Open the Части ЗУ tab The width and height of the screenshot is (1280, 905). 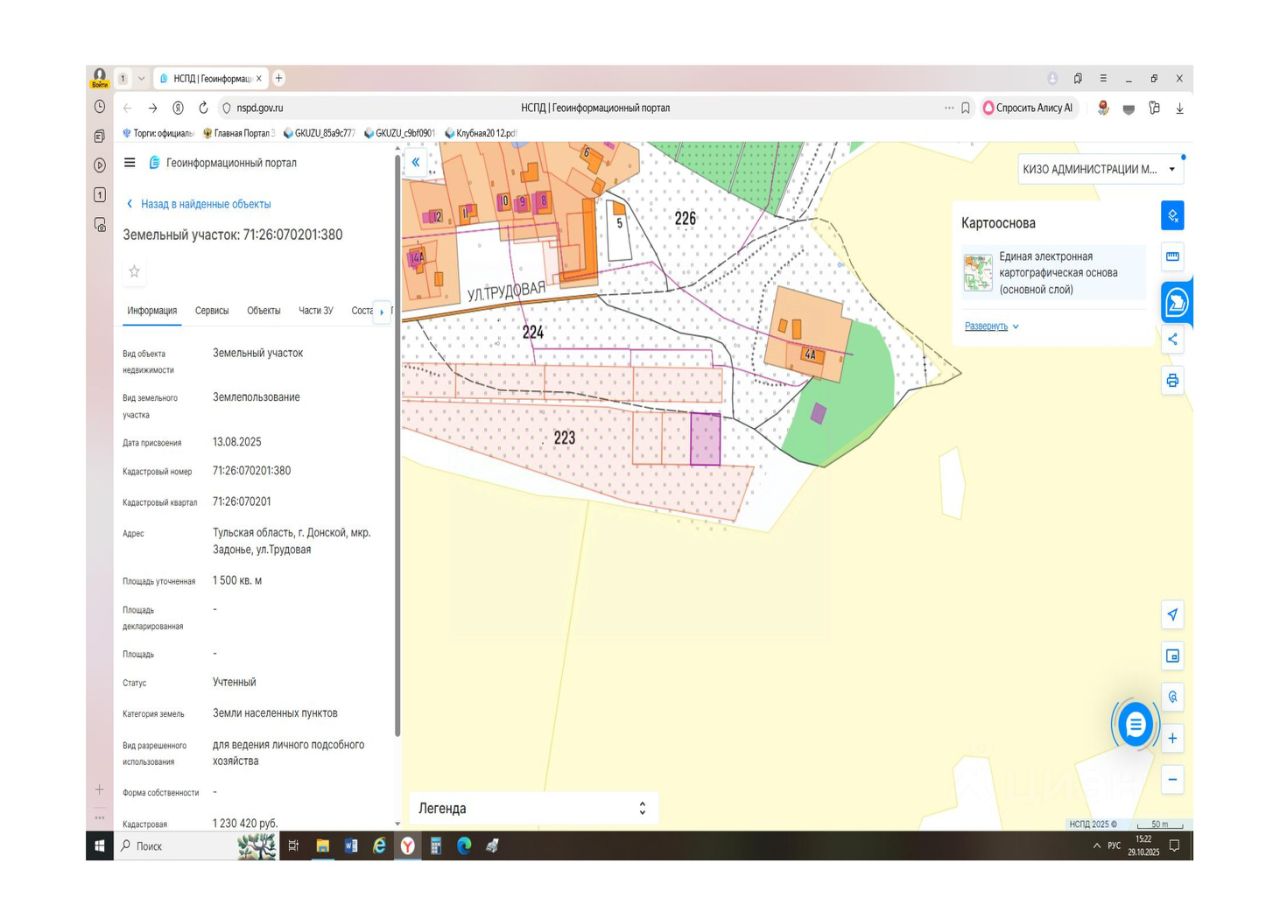(x=316, y=311)
